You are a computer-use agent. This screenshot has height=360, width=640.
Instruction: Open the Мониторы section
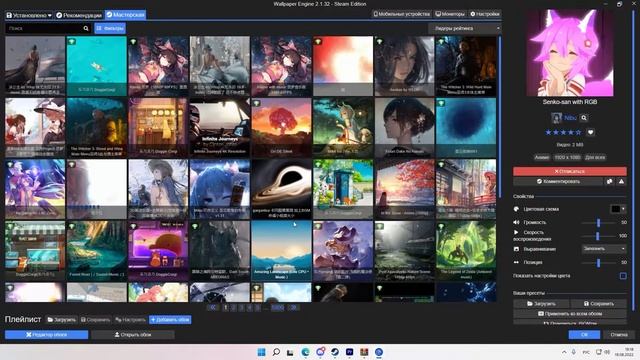[x=450, y=14]
